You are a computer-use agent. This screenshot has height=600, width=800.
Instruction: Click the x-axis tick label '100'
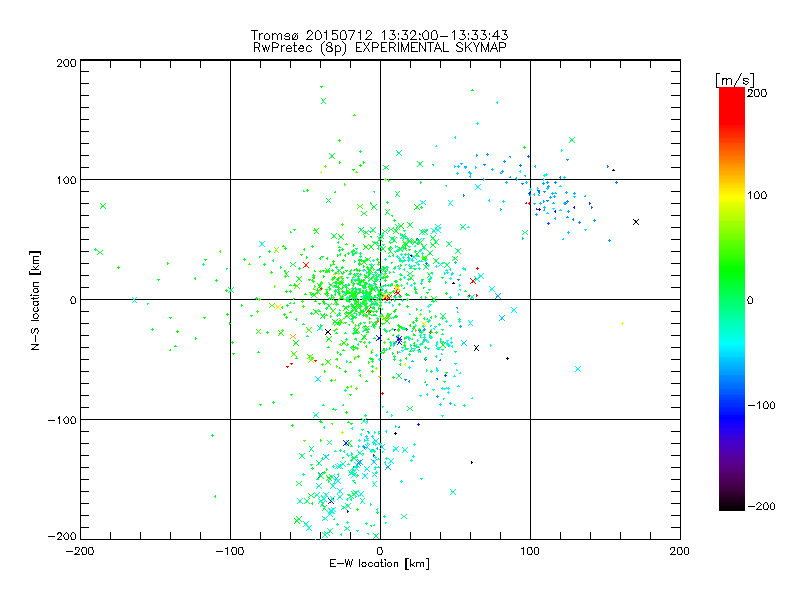click(x=530, y=551)
